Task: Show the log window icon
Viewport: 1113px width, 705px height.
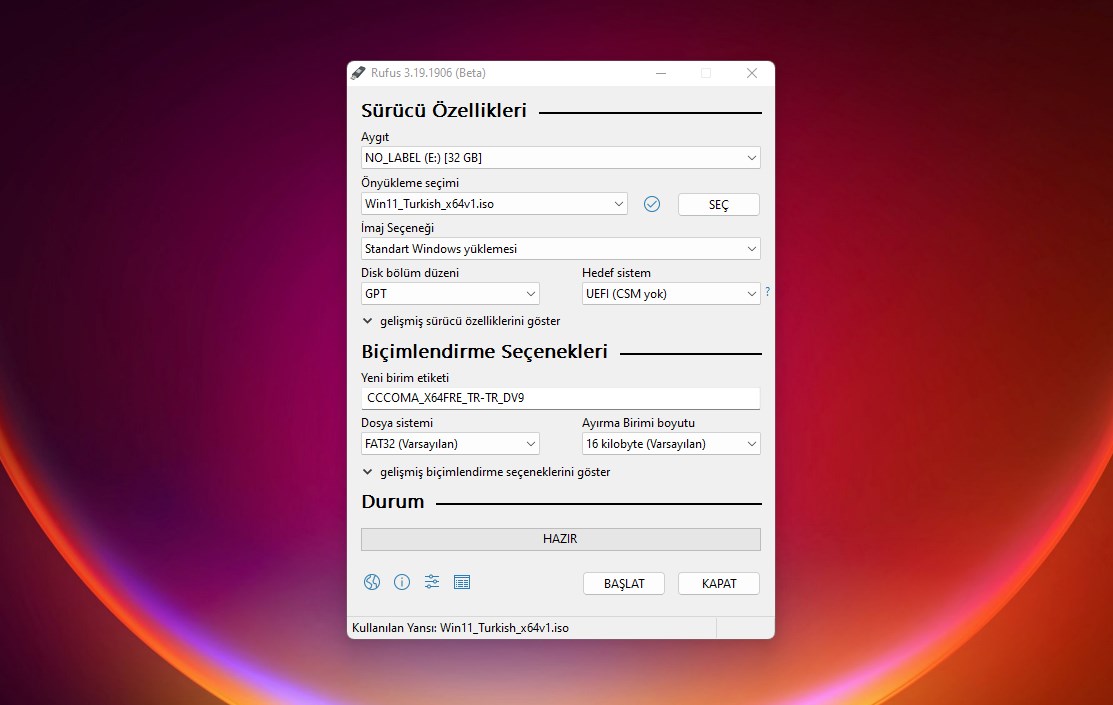Action: (461, 582)
